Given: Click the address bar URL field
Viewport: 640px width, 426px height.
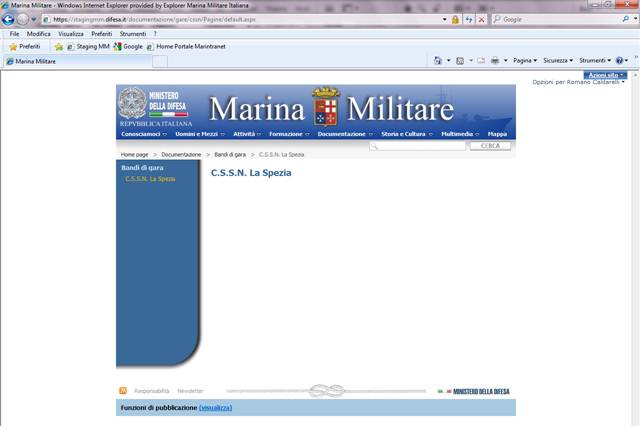Looking at the screenshot, I should click(x=241, y=19).
